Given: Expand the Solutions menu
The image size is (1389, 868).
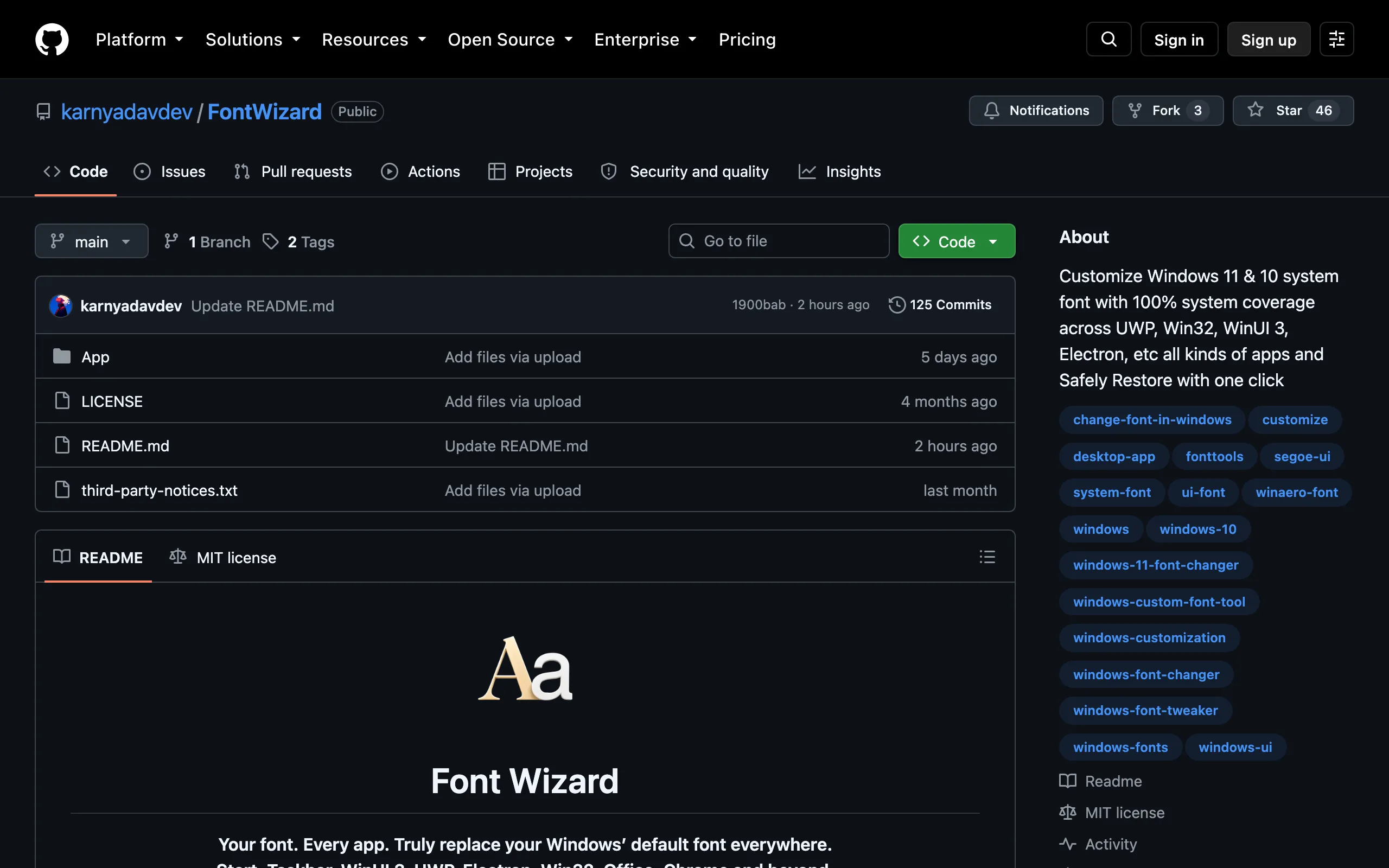Looking at the screenshot, I should (x=253, y=40).
